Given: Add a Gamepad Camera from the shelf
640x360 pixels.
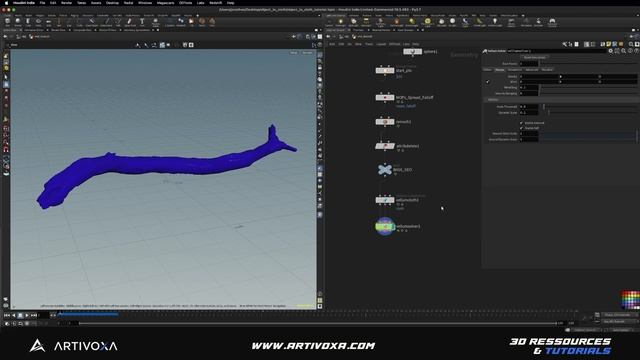Looking at the screenshot, I should point(552,22).
